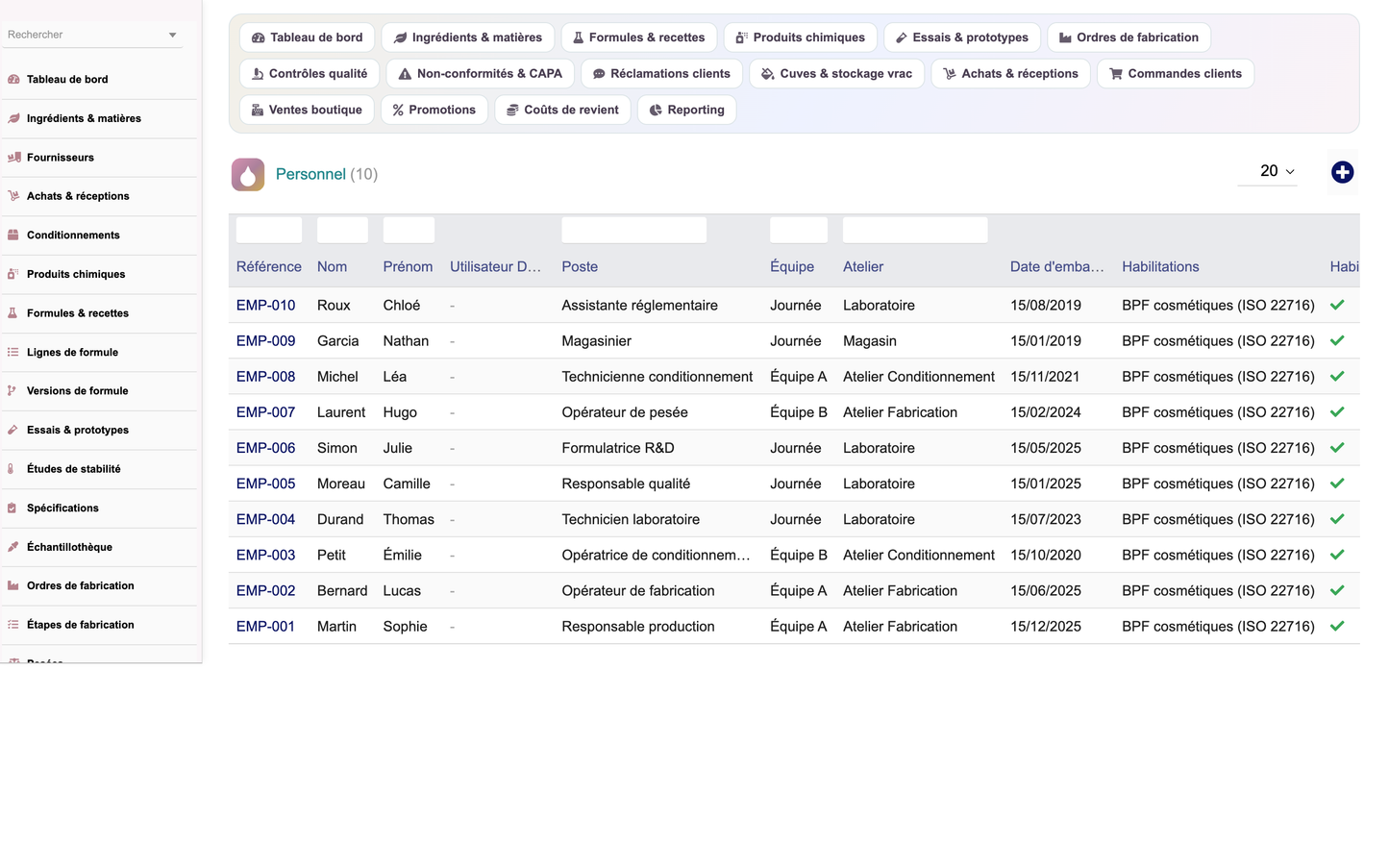Viewport: 1389px width, 868px height.
Task: Sort by Référence column header
Action: (269, 266)
